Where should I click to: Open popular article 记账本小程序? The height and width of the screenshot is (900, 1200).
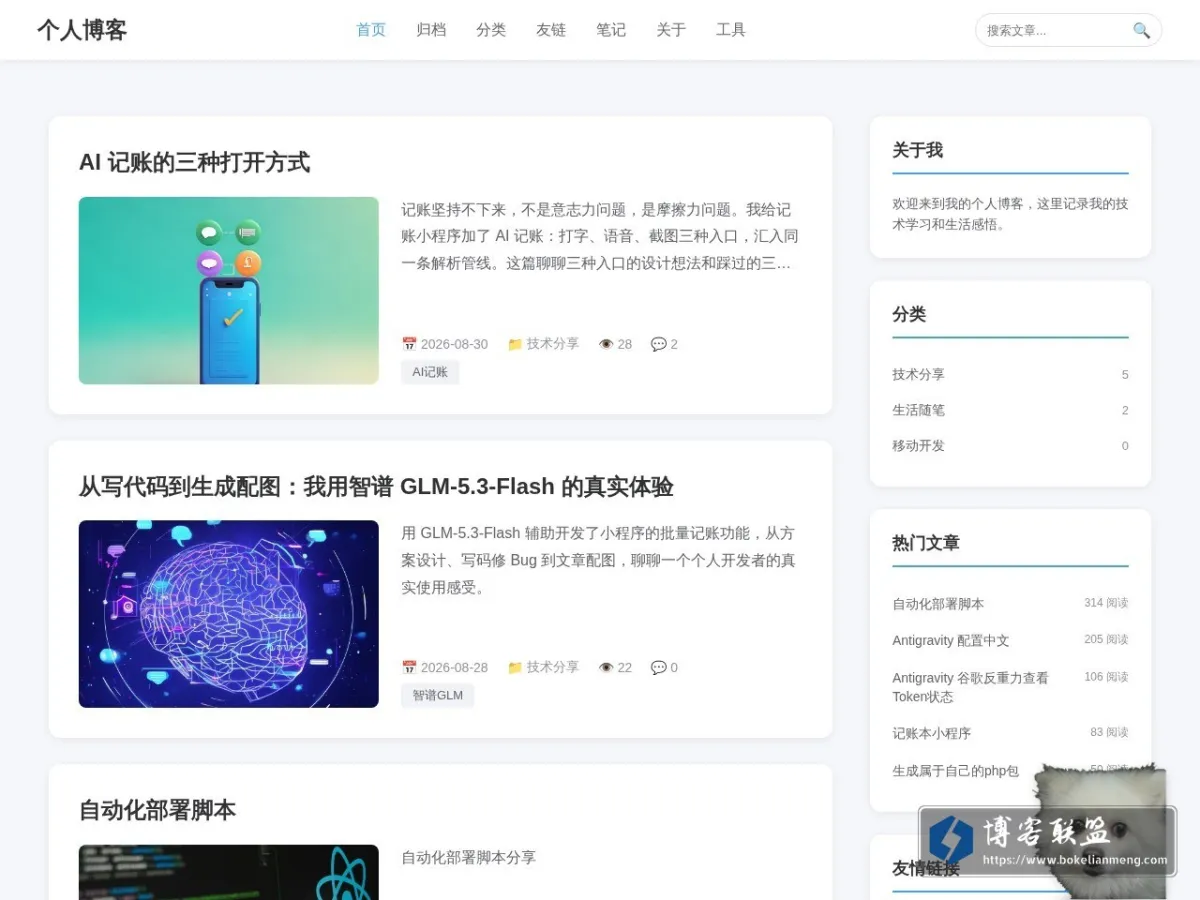(931, 734)
